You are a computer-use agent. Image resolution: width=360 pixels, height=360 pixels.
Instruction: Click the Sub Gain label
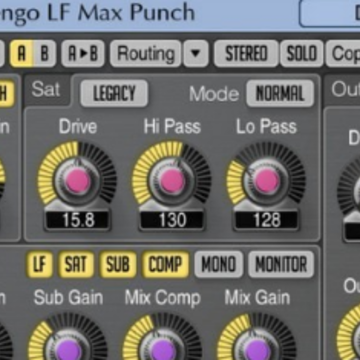68,298
